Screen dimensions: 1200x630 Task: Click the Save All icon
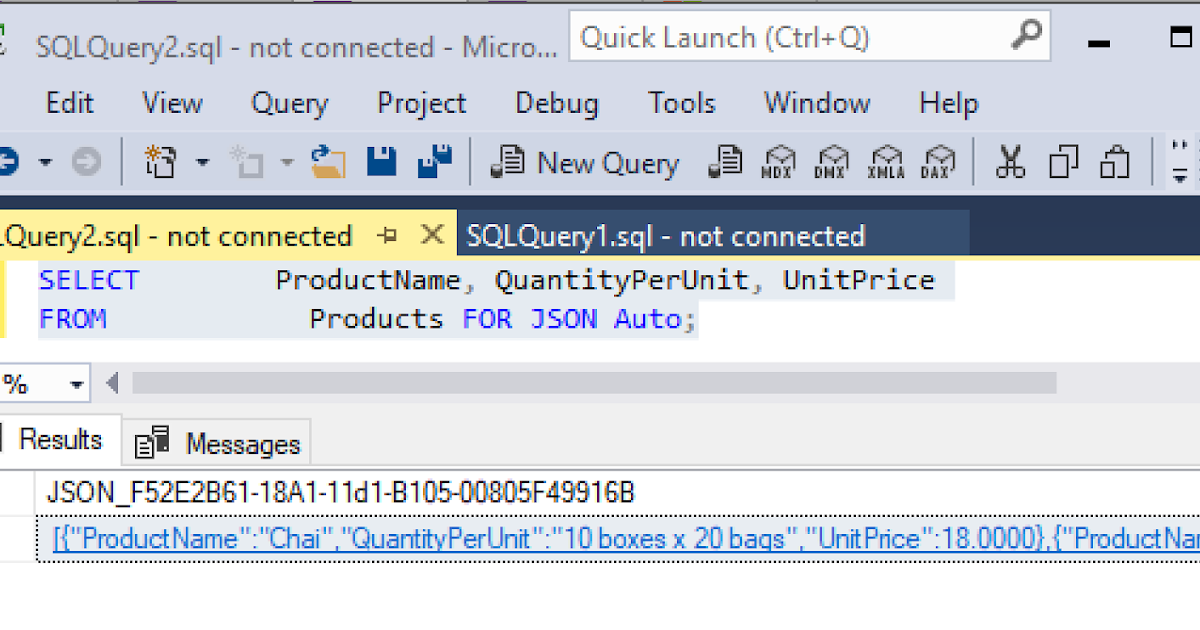point(434,162)
